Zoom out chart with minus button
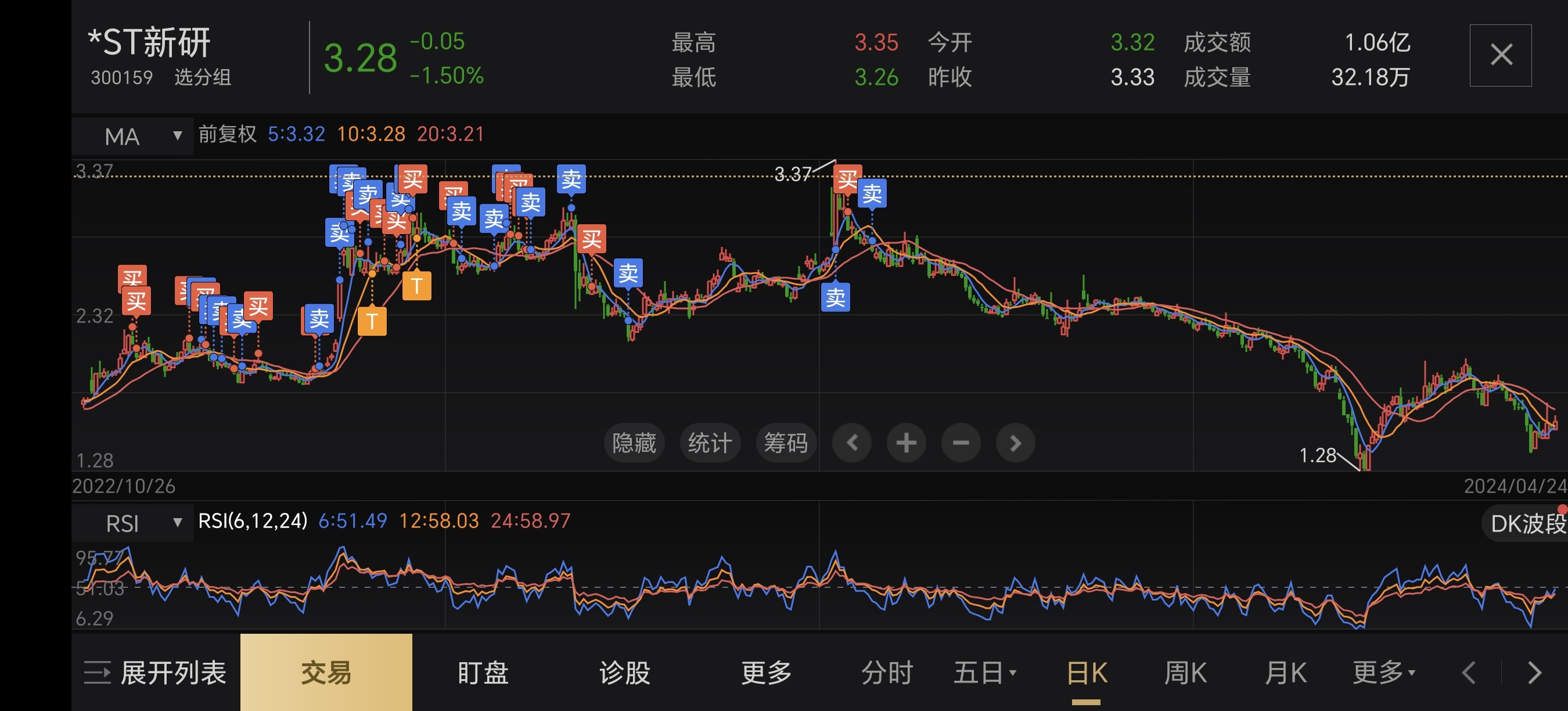 961,443
